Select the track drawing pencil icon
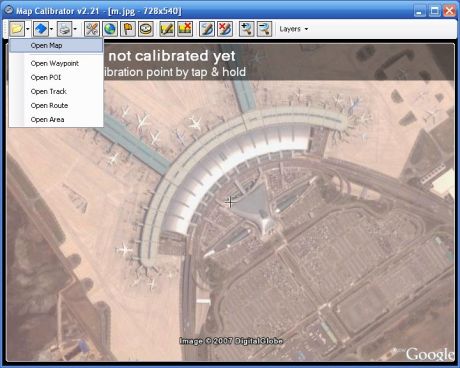This screenshot has height=368, width=460. [206, 29]
